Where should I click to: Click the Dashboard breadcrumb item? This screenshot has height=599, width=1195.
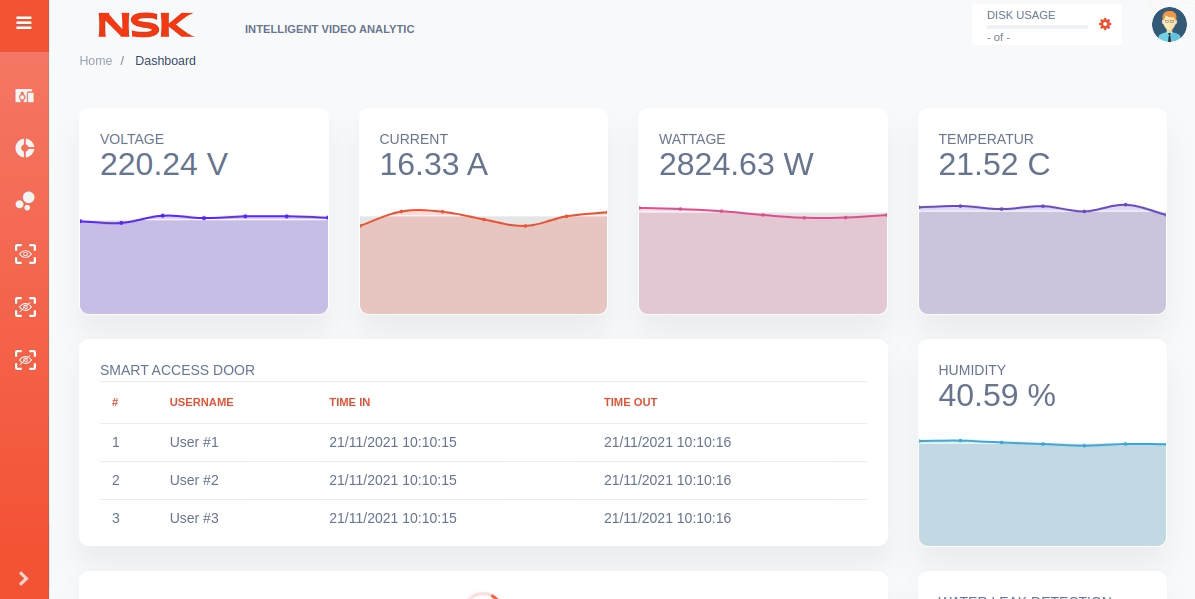[165, 61]
